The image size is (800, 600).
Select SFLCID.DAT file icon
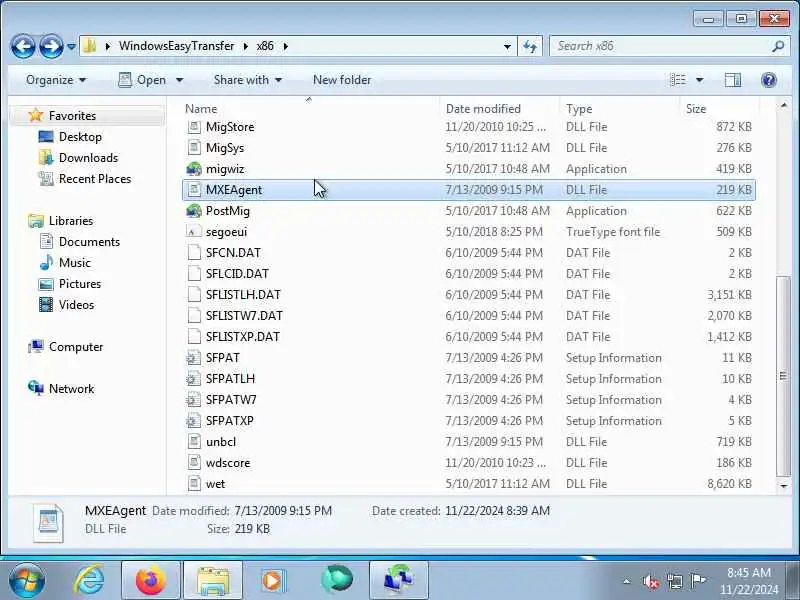(194, 273)
